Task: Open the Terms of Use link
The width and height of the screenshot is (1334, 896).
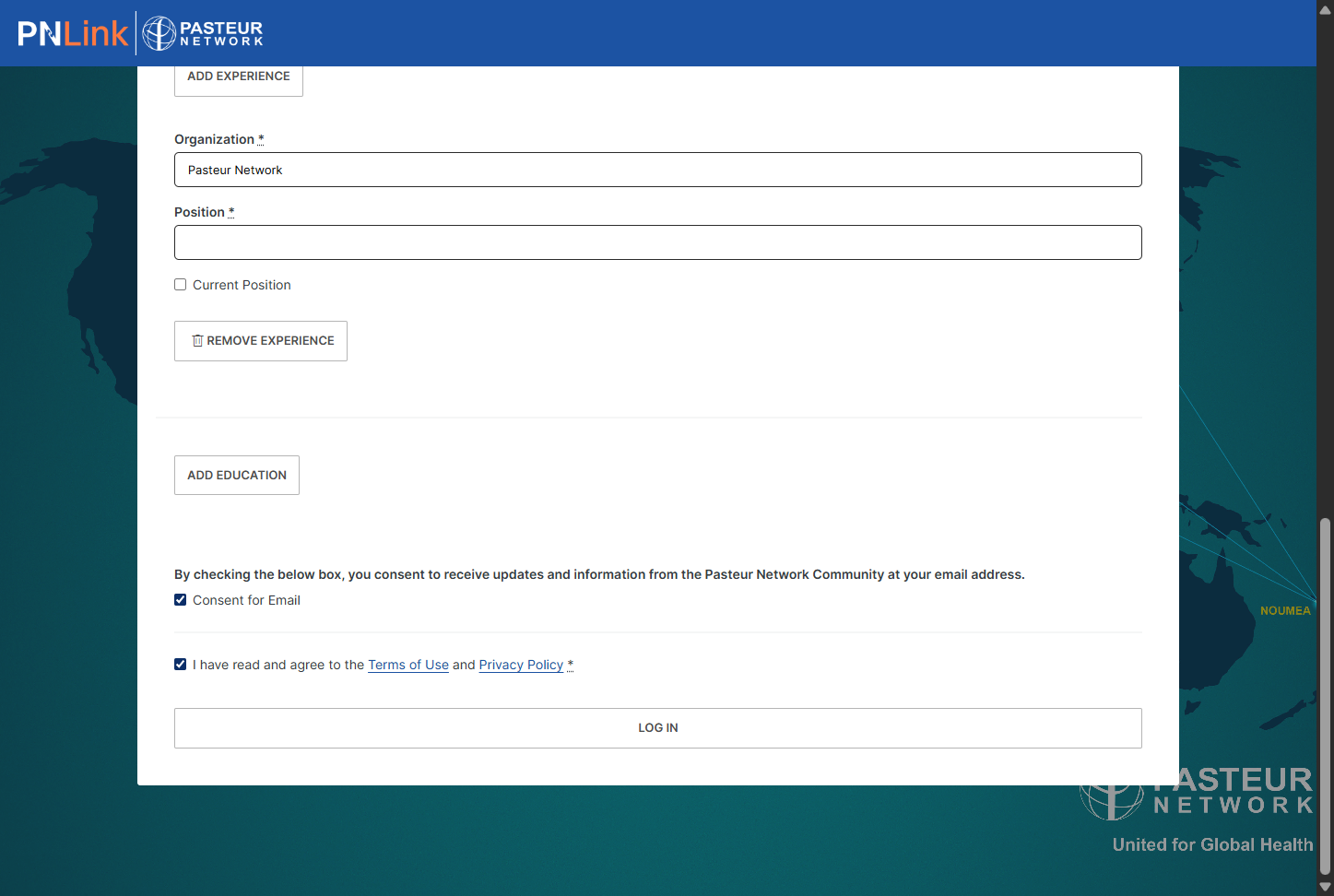Action: tap(408, 665)
